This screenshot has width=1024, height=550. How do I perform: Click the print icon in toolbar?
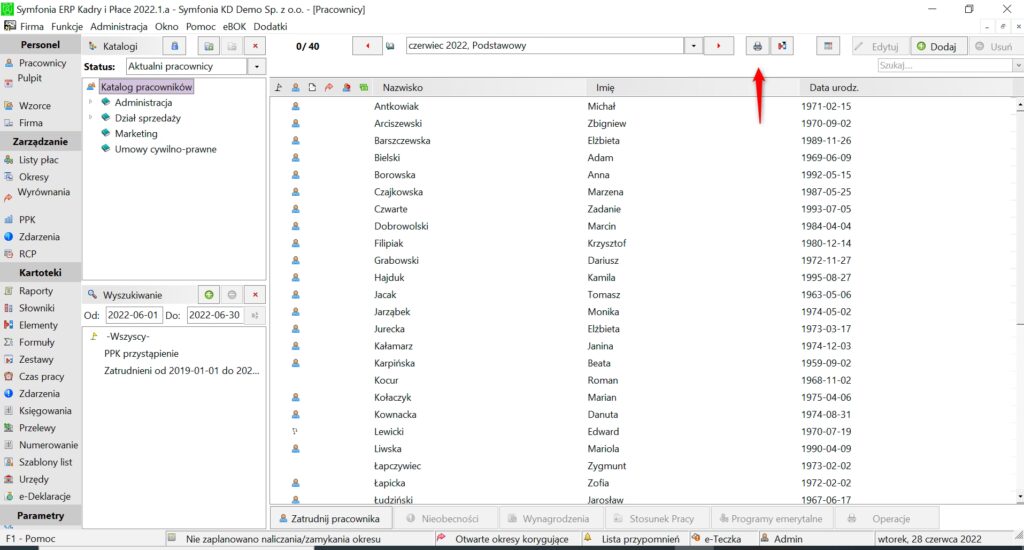point(757,46)
